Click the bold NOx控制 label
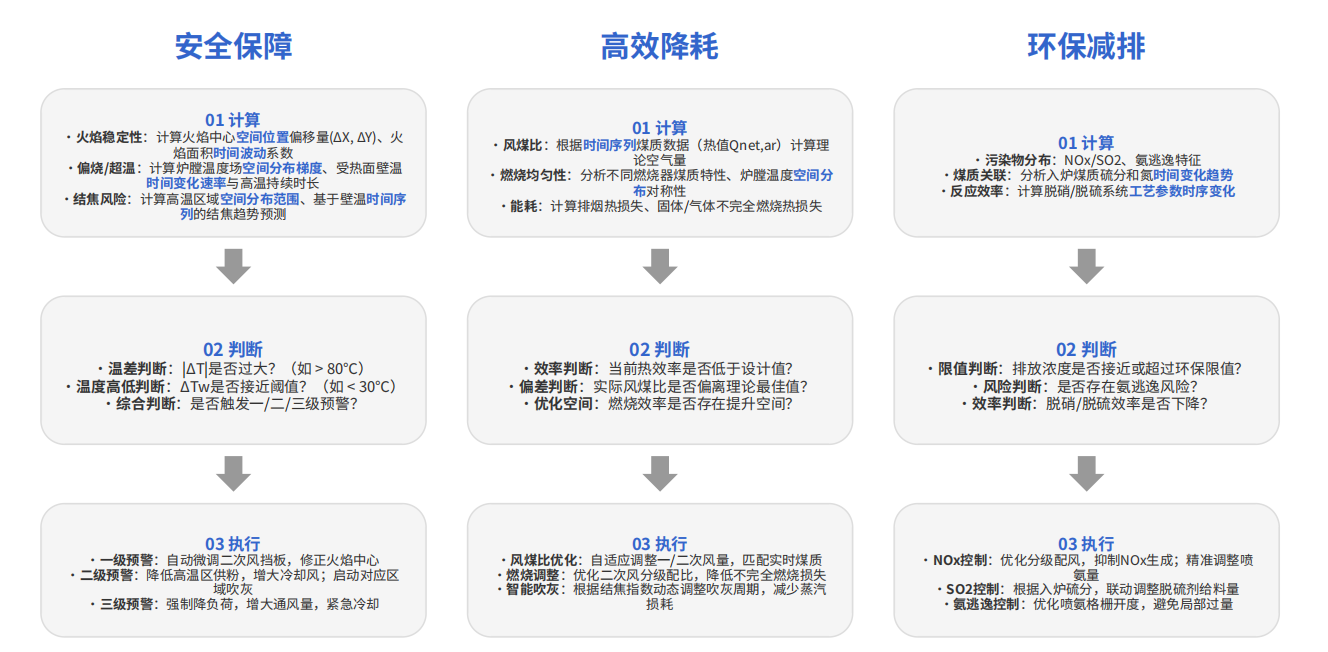1328x652 pixels. 960,560
